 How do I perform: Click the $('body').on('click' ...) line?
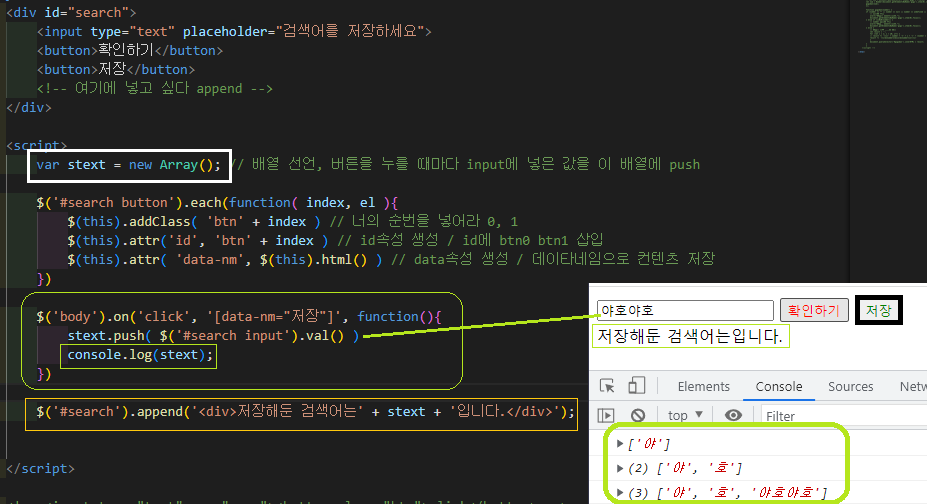coord(238,317)
